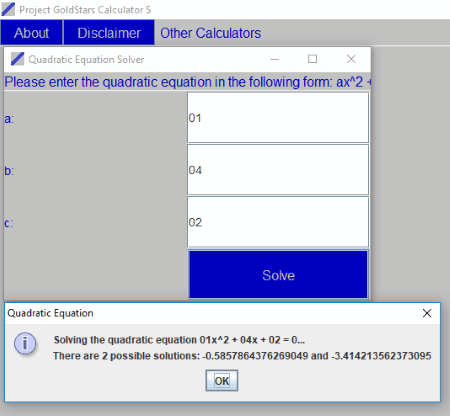Image resolution: width=450 pixels, height=416 pixels.
Task: Close the Quadratic Equation Solver window
Action: pos(351,59)
